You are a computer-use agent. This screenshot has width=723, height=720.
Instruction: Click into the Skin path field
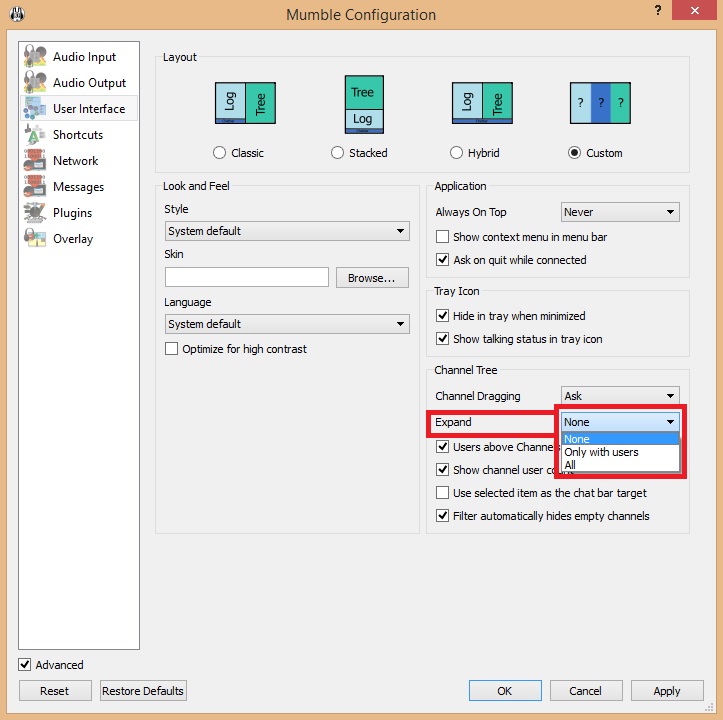[x=247, y=277]
